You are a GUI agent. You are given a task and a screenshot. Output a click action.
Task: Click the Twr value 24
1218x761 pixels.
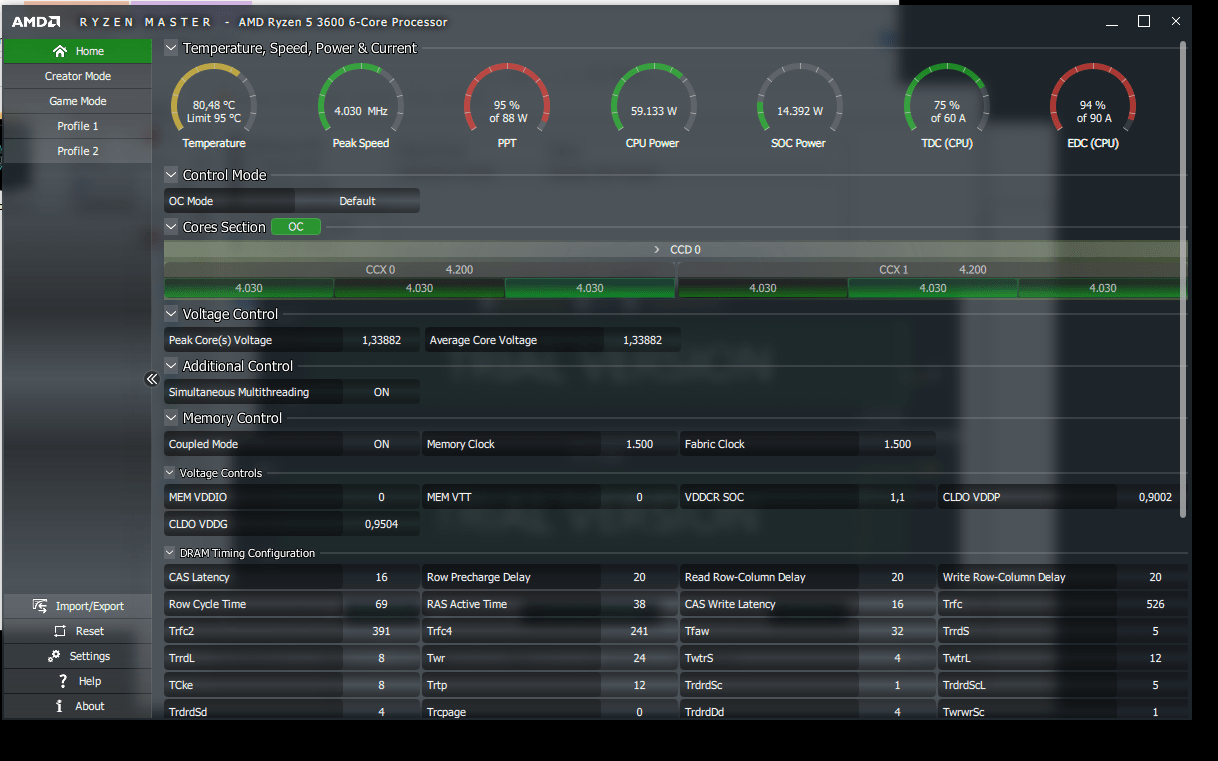point(639,658)
